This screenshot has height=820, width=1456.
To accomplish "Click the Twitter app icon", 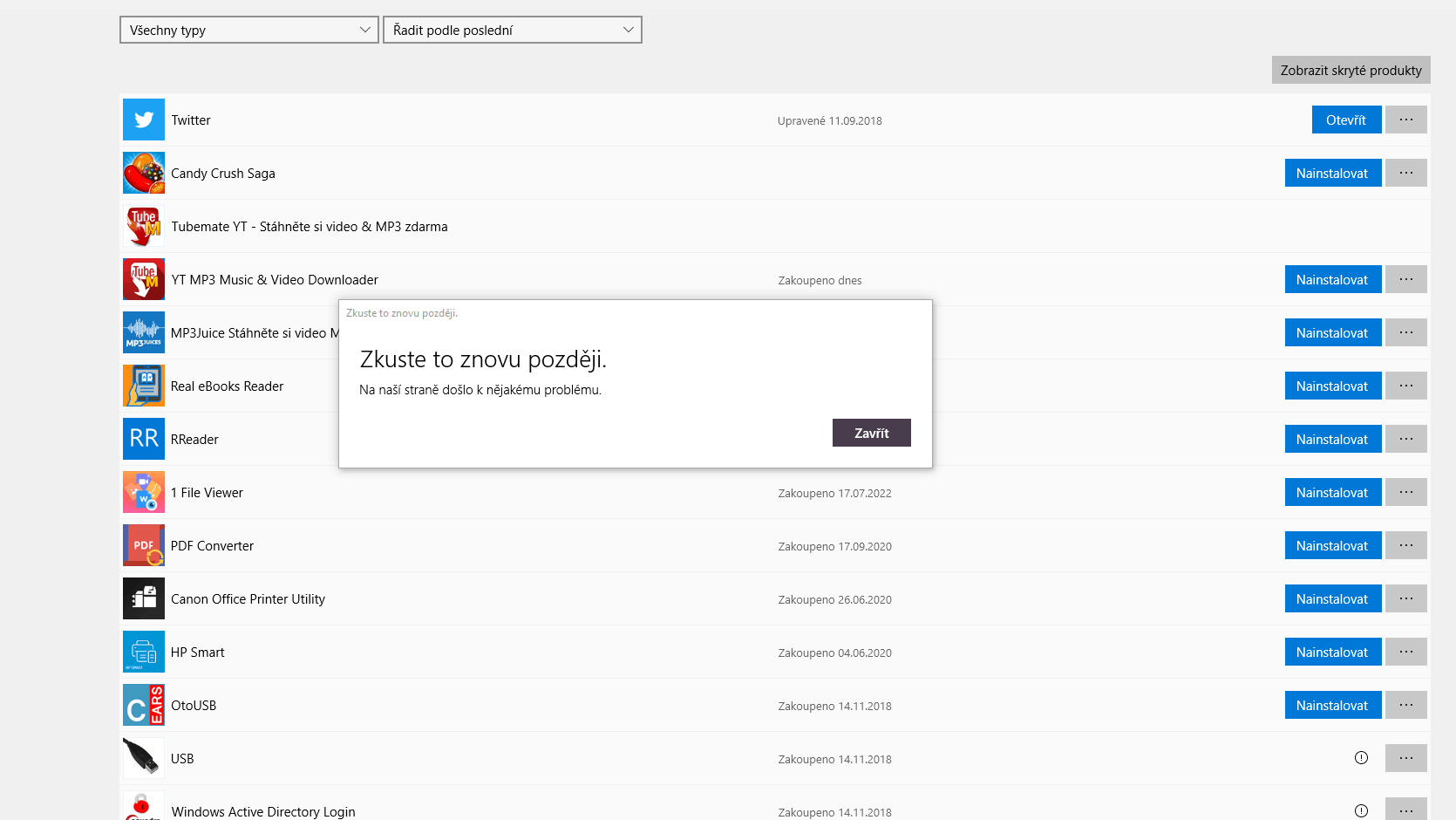I will pos(144,120).
